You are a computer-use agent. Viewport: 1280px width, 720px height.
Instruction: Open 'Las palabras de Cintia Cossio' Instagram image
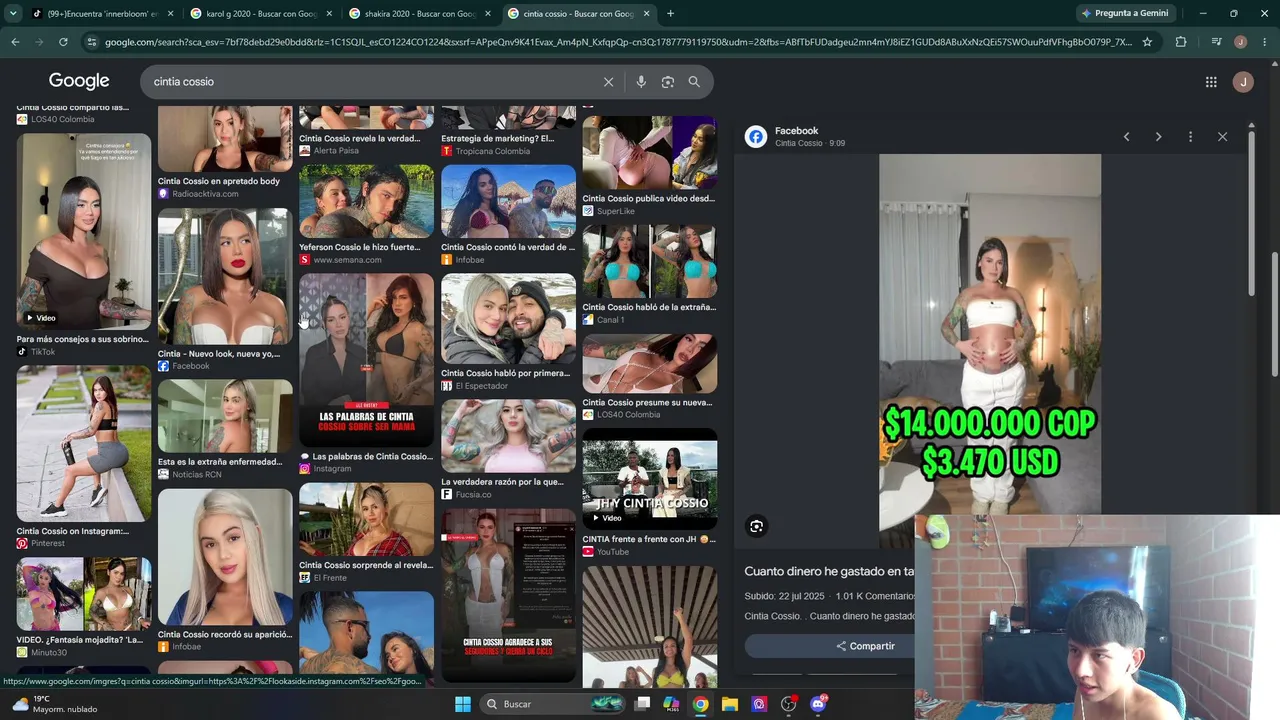366,360
